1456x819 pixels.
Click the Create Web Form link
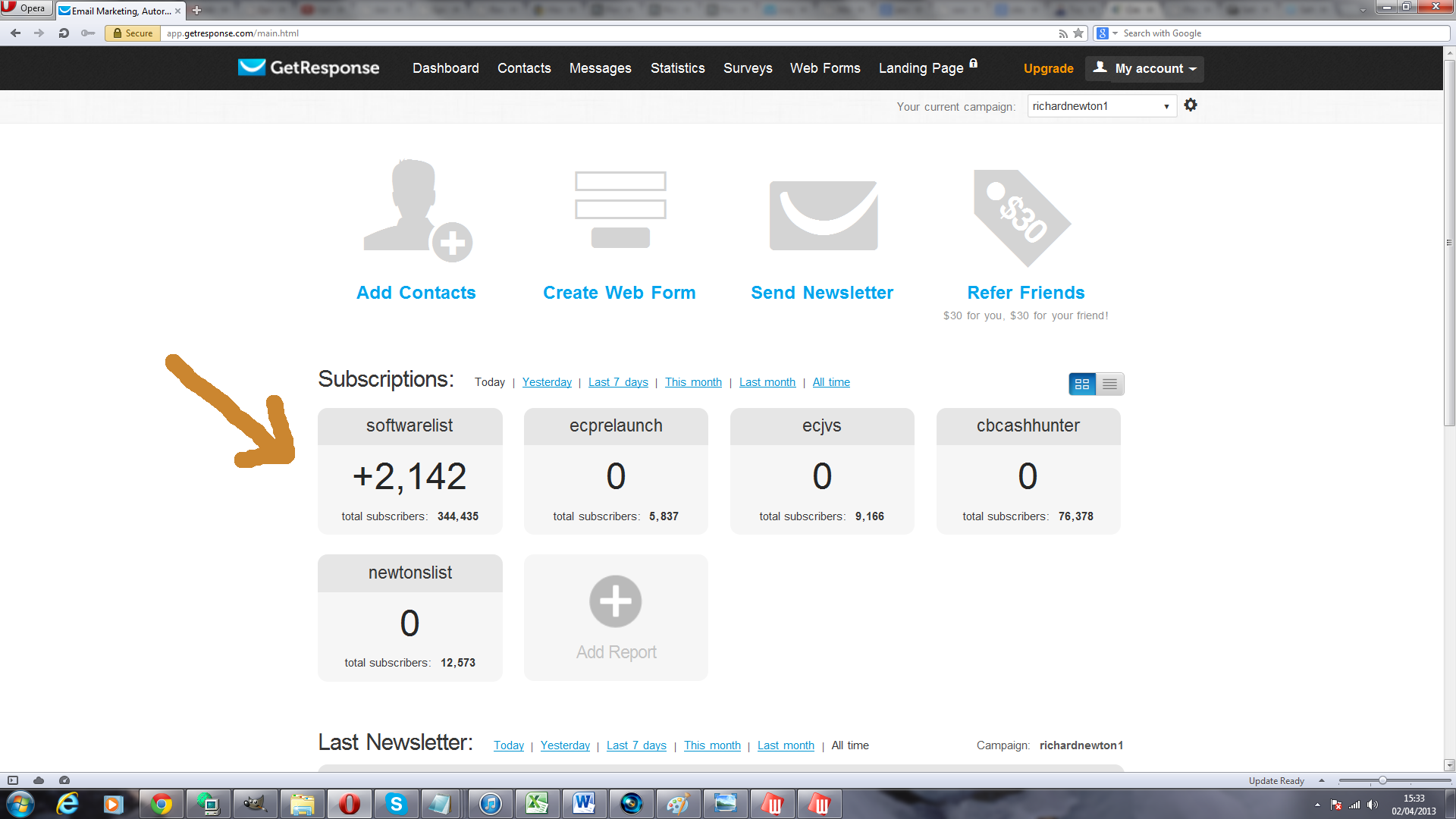point(620,293)
